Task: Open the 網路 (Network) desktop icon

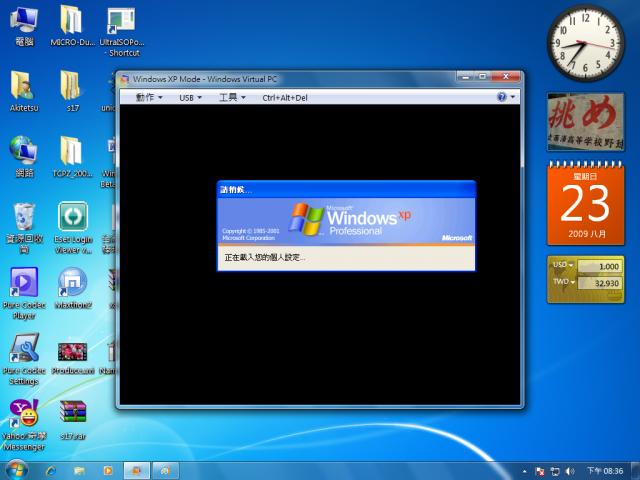Action: [x=24, y=157]
